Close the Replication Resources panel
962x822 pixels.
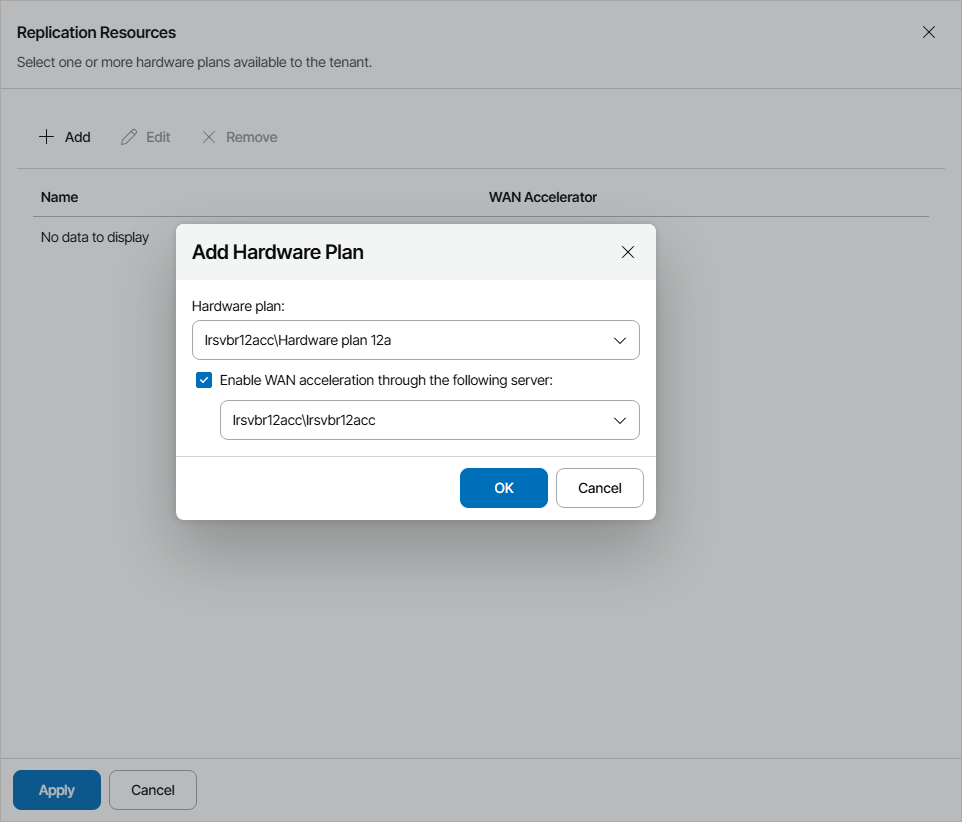pos(929,32)
